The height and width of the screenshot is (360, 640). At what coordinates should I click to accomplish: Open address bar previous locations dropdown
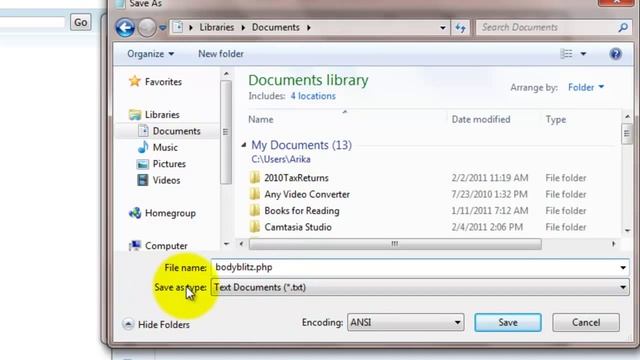pos(443,28)
